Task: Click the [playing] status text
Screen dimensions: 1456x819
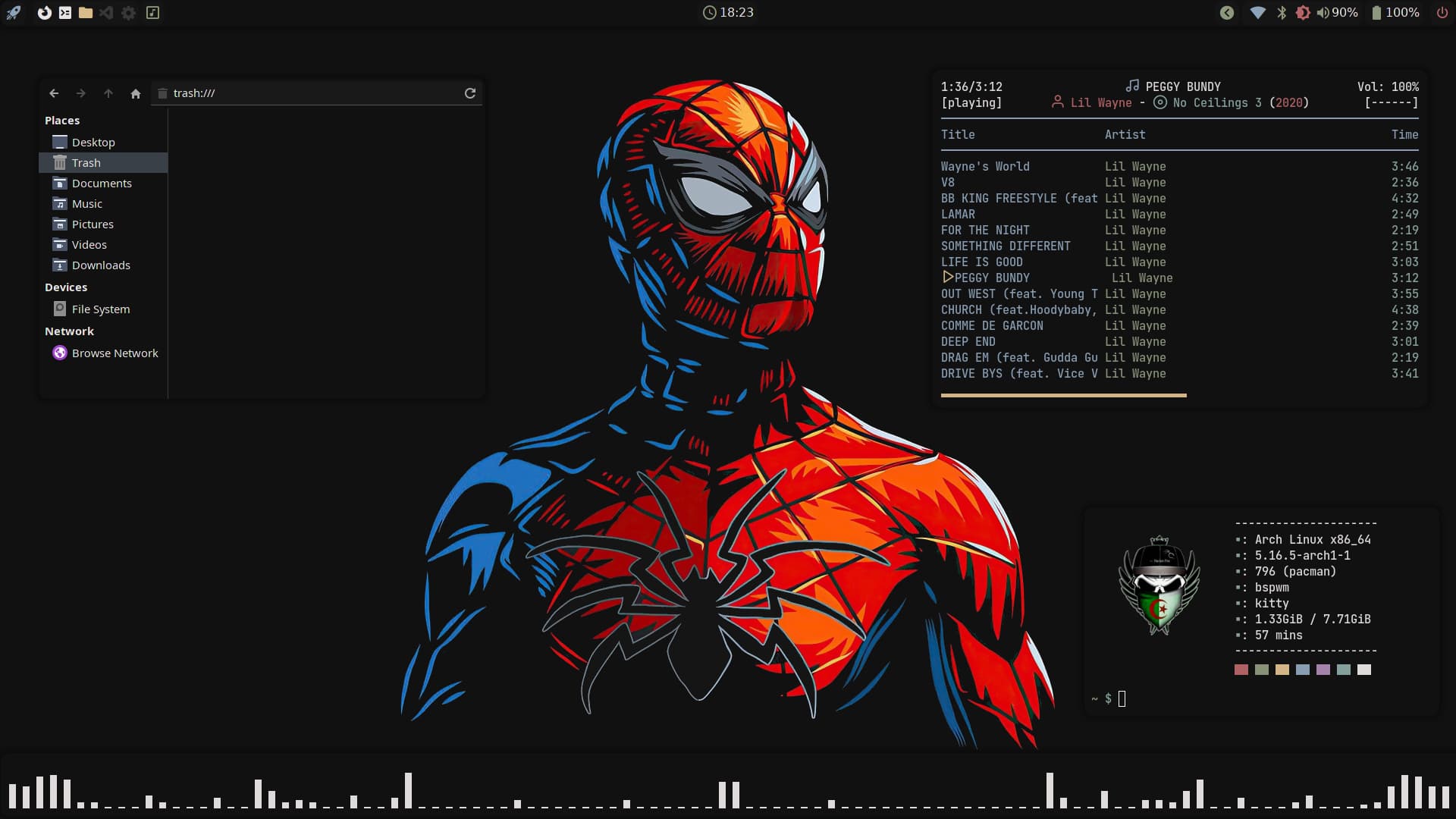Action: [971, 103]
